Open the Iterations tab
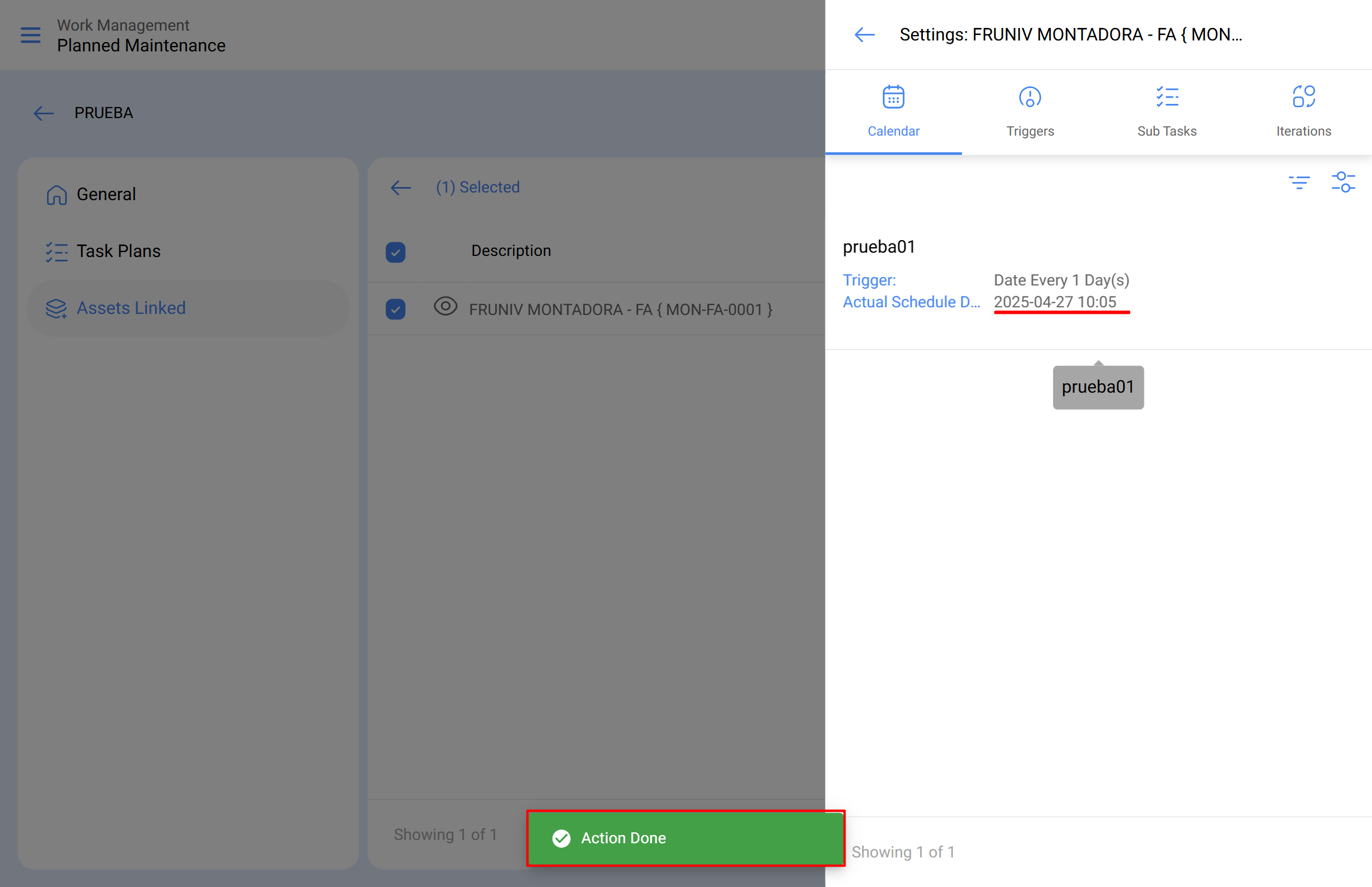The image size is (1372, 887). [x=1304, y=111]
